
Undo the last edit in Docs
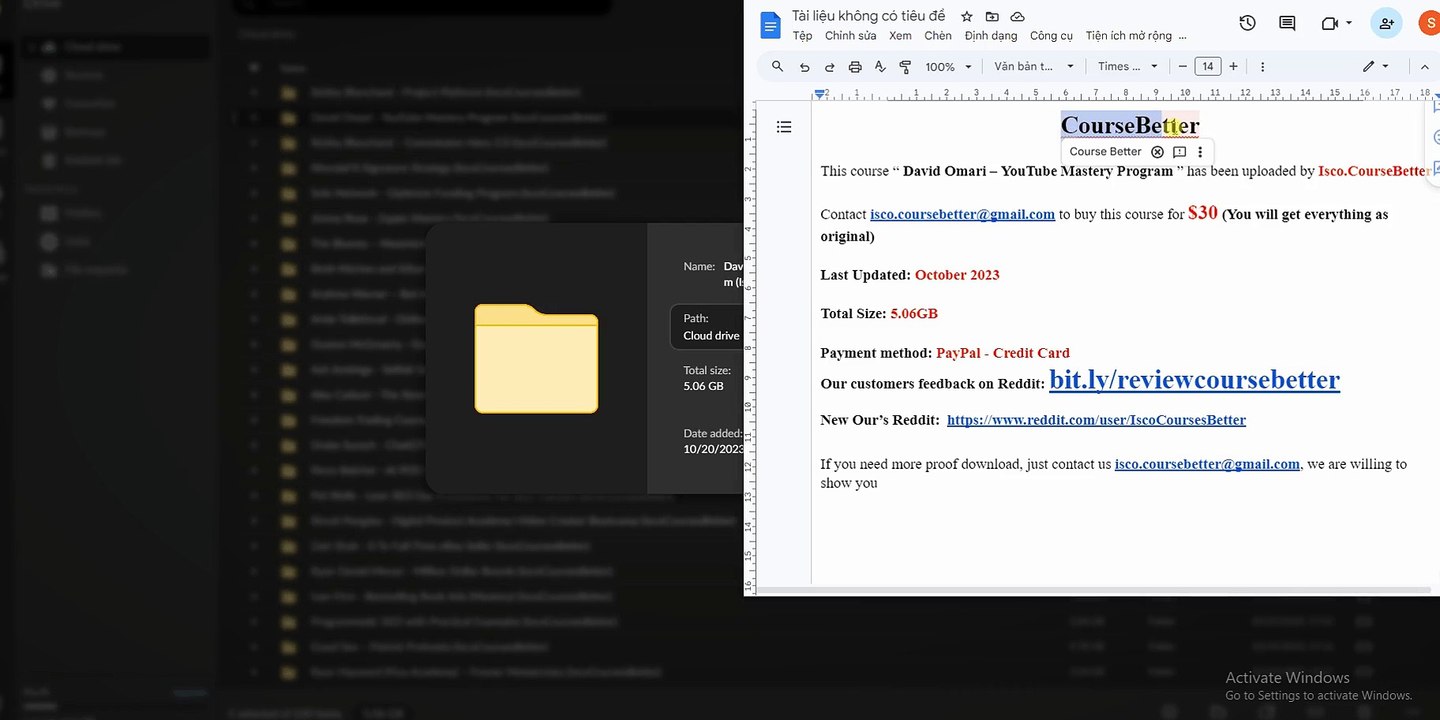click(805, 67)
